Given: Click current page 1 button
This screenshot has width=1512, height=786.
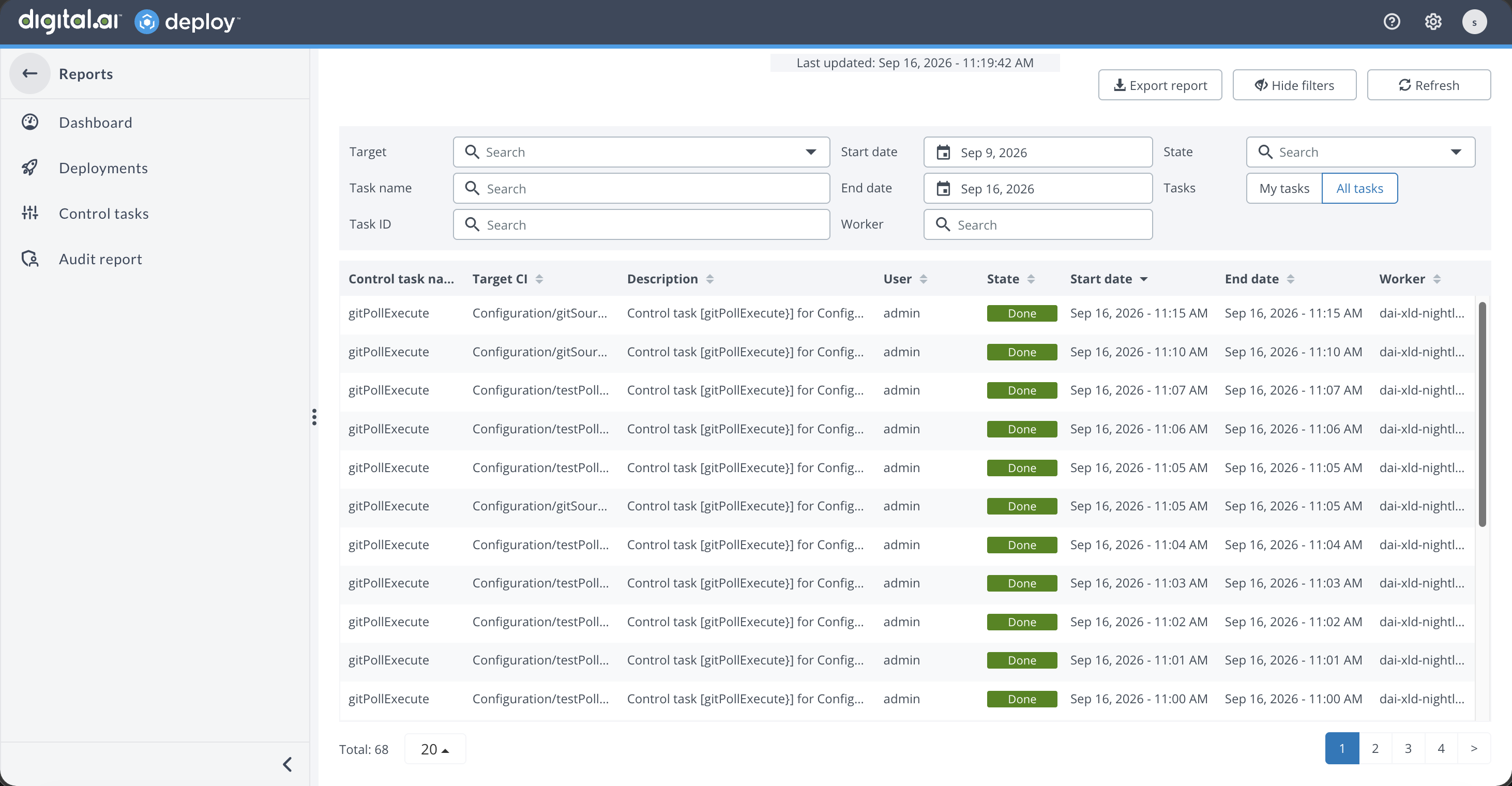Looking at the screenshot, I should (1342, 748).
